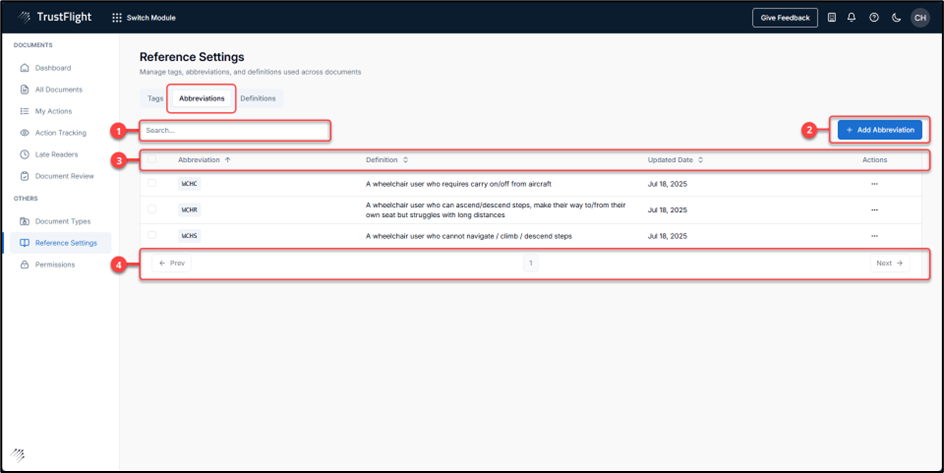Open actions menu for WCHC row
Image resolution: width=944 pixels, height=473 pixels.
874,184
